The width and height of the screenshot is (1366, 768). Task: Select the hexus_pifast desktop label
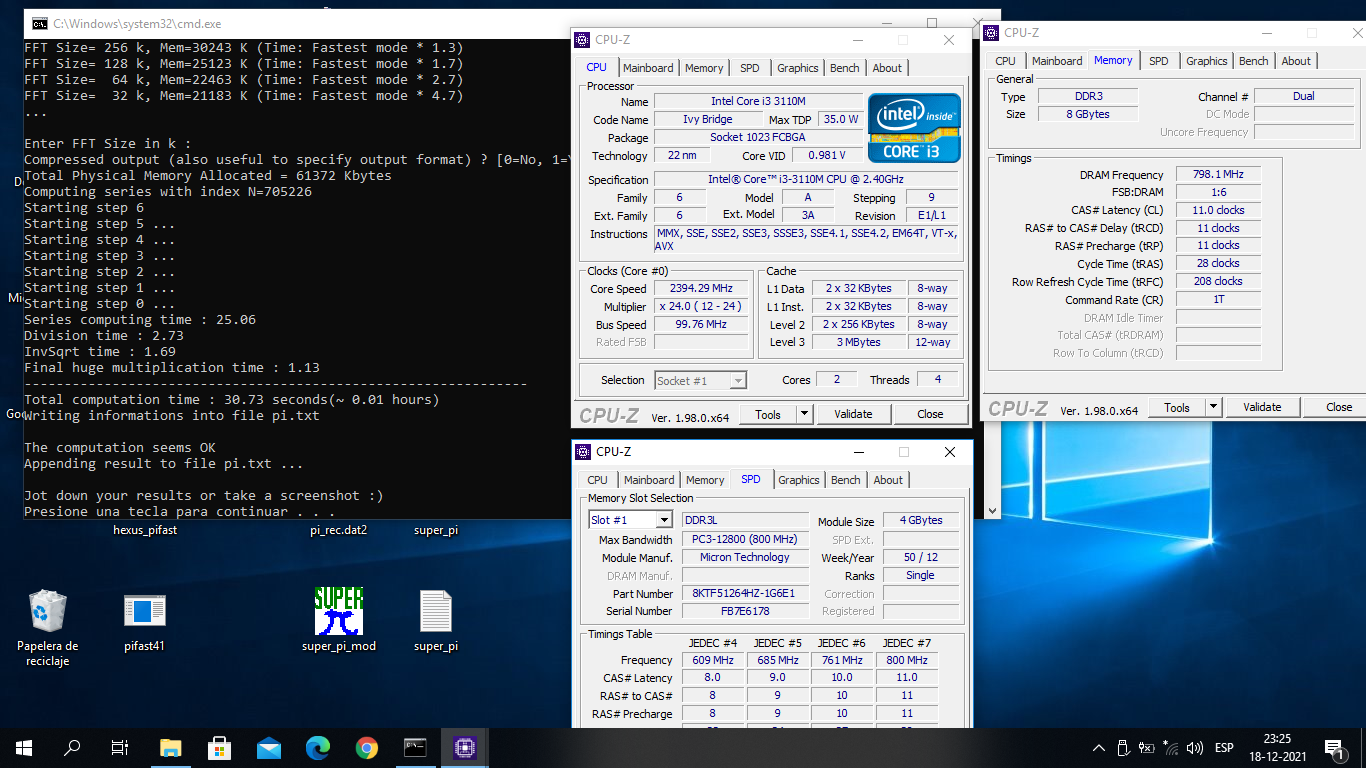coord(145,530)
